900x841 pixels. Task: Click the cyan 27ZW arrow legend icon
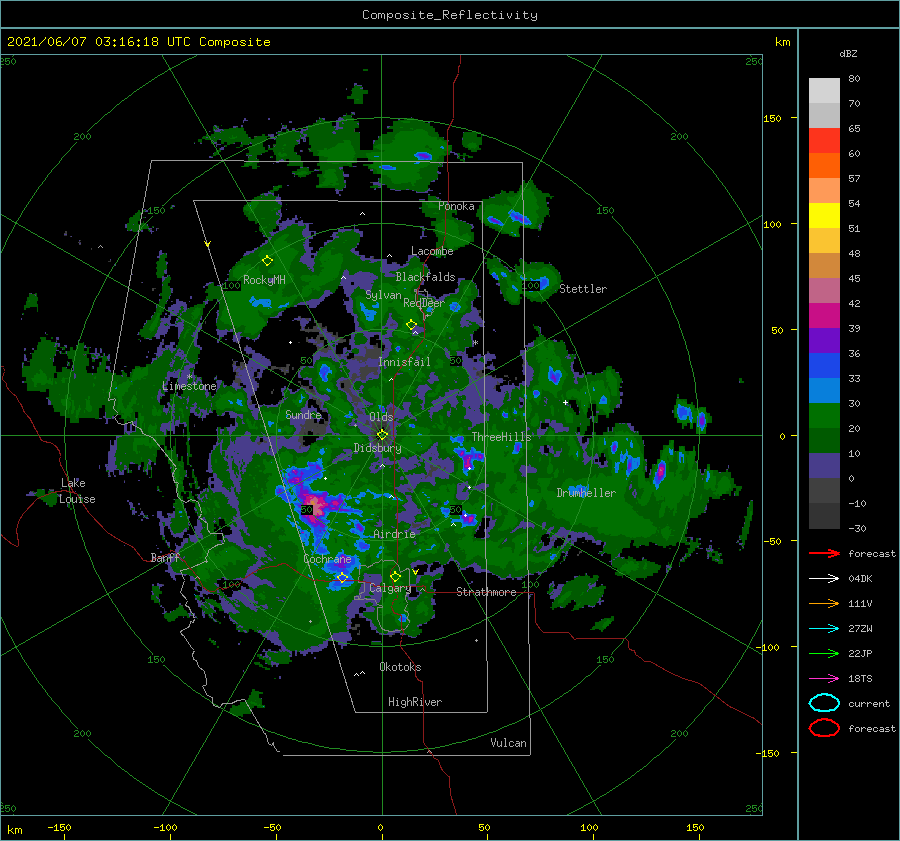[824, 629]
